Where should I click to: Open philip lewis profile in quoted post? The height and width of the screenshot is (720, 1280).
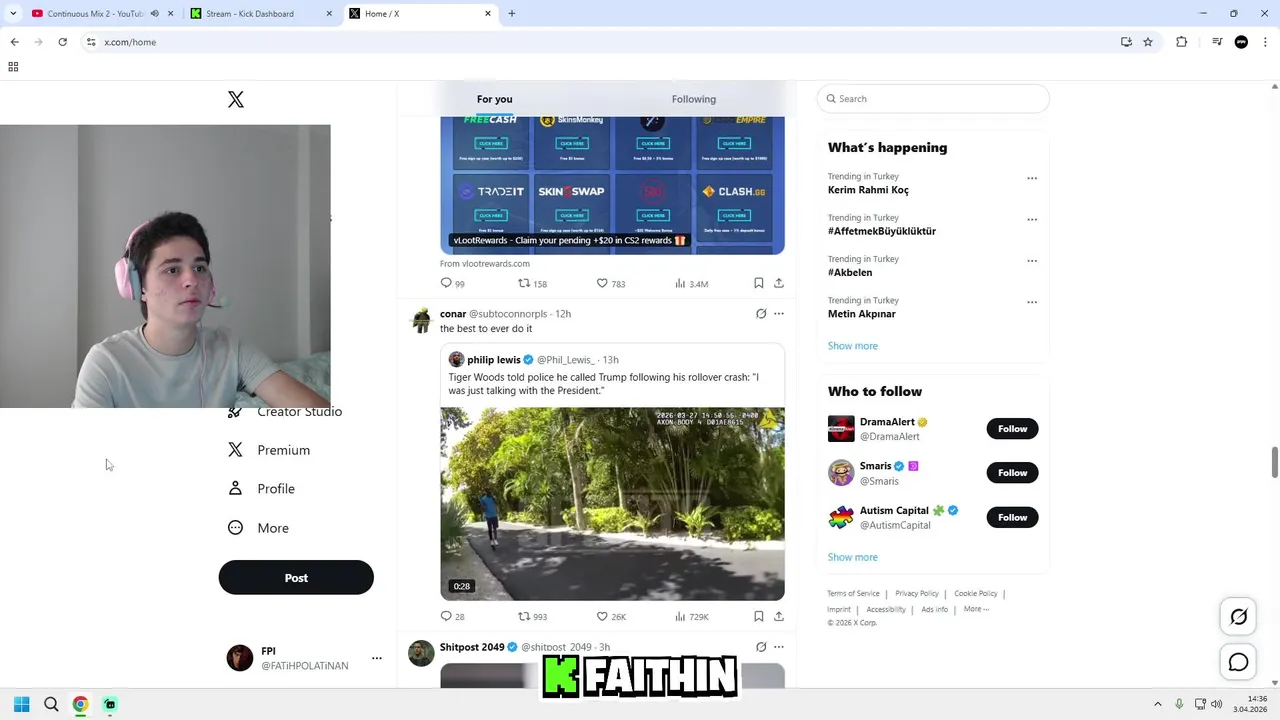click(x=494, y=360)
